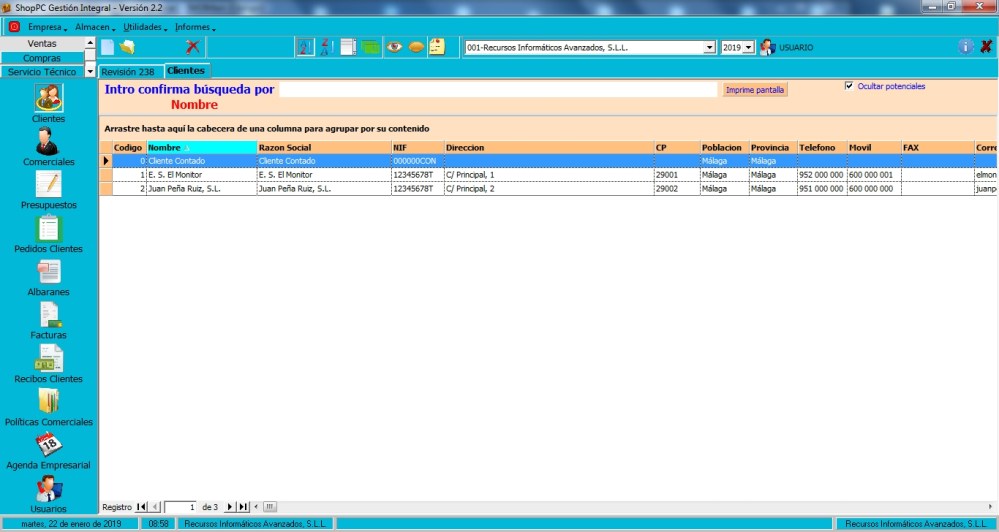Viewport: 999px width, 532px height.
Task: Open the 2019 year dropdown
Action: pos(748,47)
